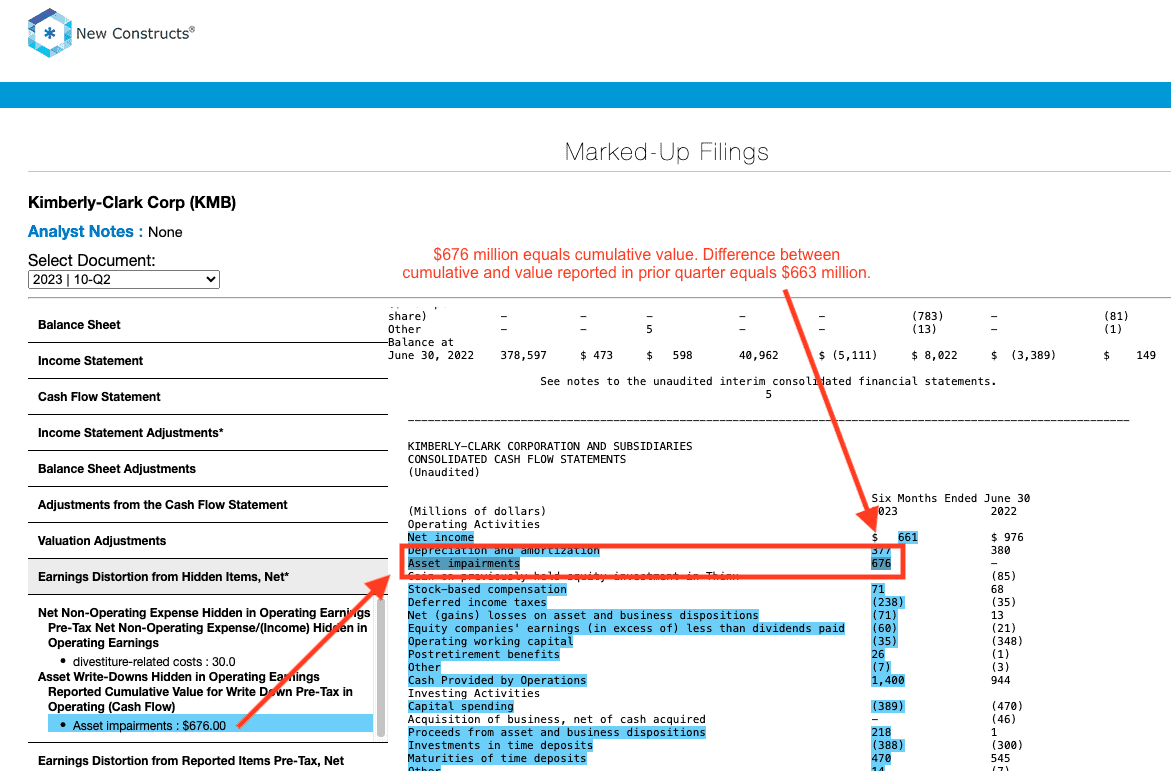Click the Maturities of time deposits label
The width and height of the screenshot is (1171, 771).
tap(497, 758)
